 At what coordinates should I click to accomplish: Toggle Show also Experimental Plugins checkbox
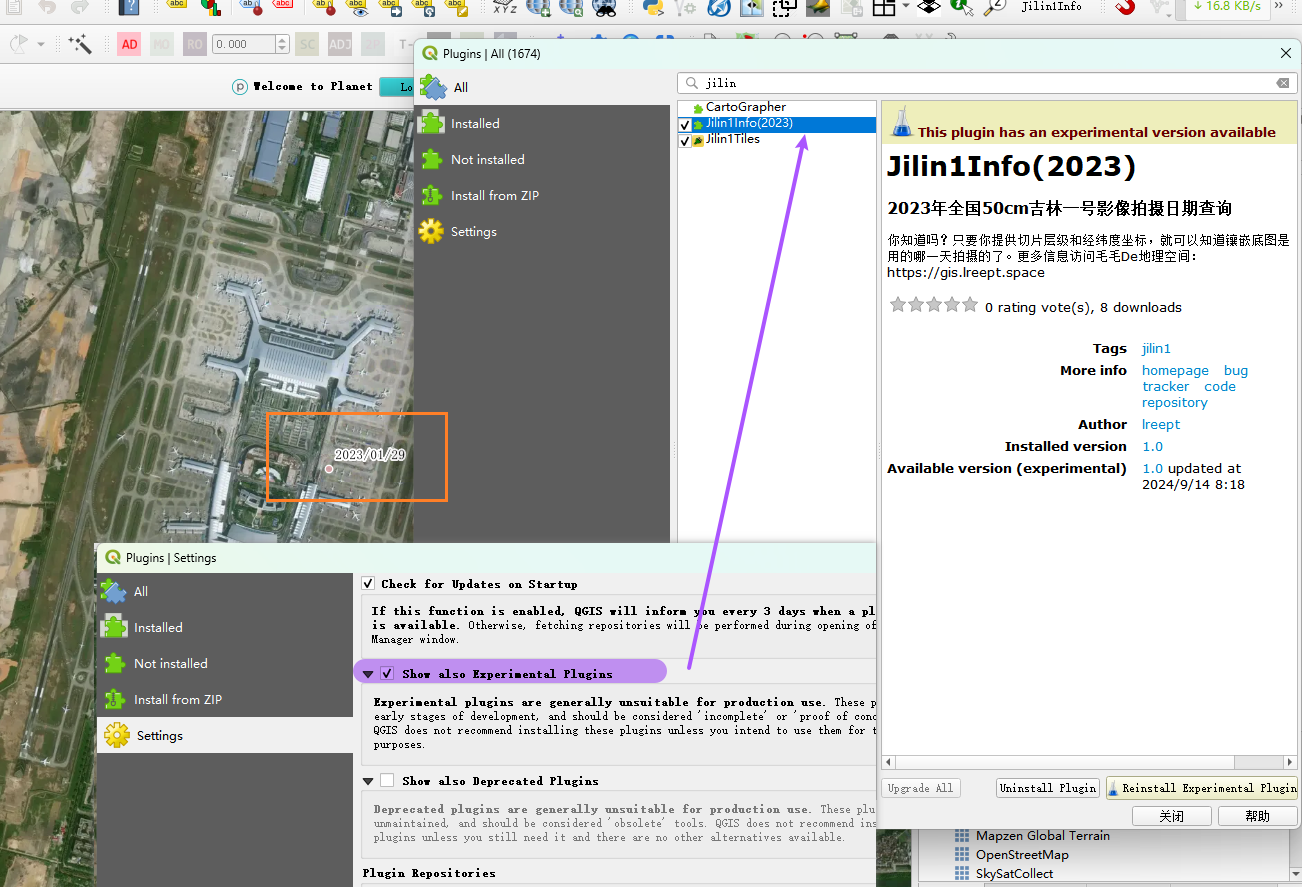(387, 674)
